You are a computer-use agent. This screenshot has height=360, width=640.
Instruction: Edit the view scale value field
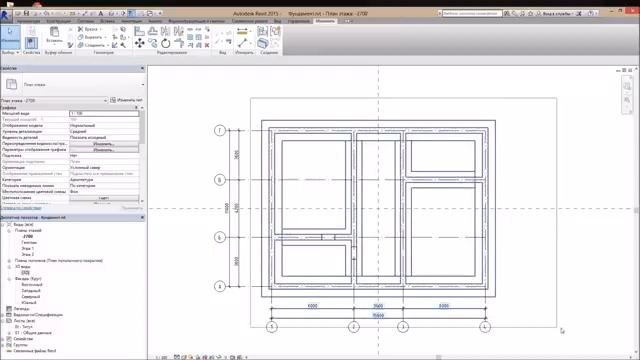[x=104, y=113]
